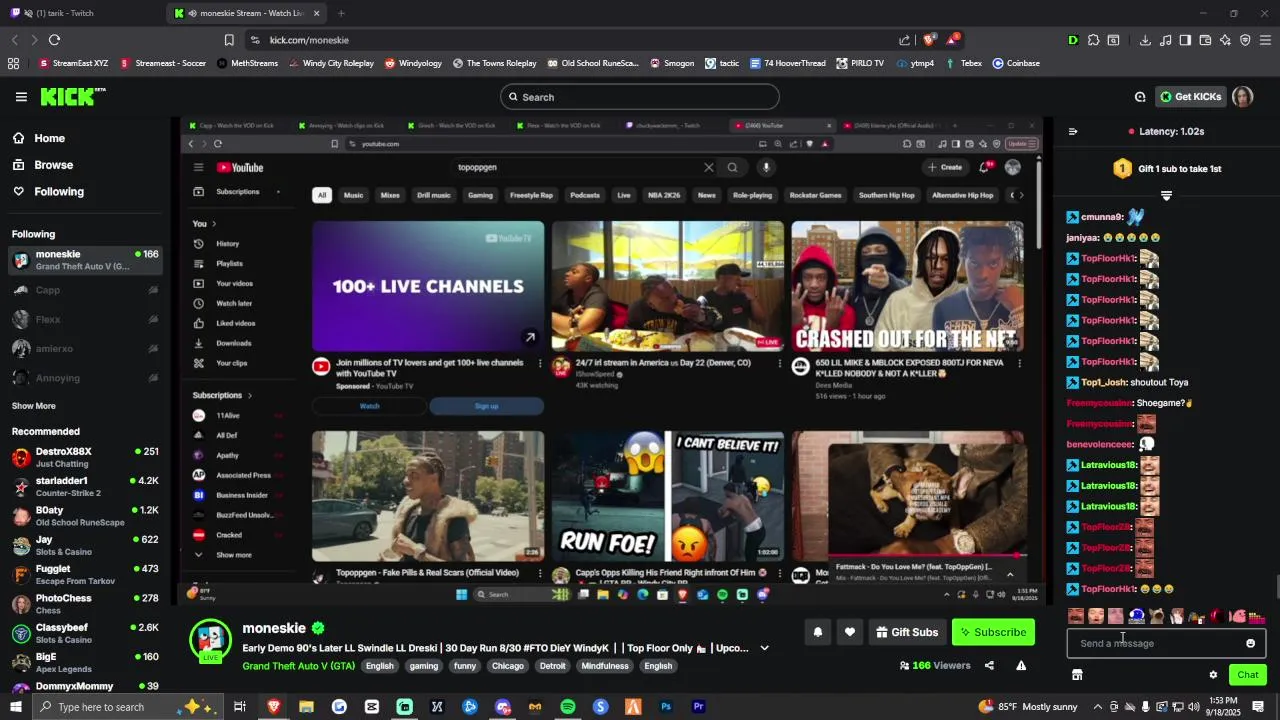Open the browser downloads icon
This screenshot has width=1280, height=720.
click(x=1145, y=40)
